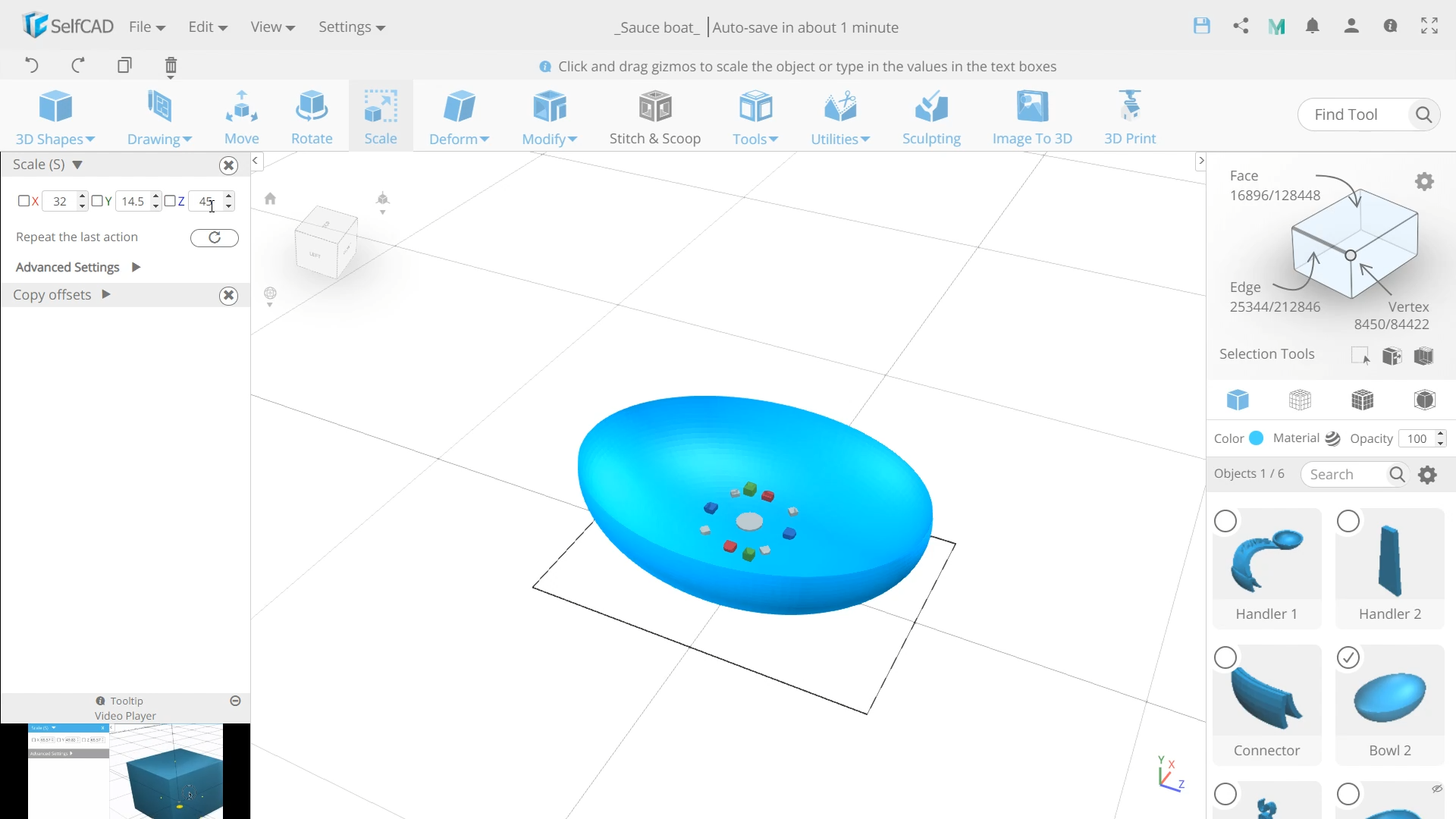
Task: Select the Move tool
Action: [242, 117]
